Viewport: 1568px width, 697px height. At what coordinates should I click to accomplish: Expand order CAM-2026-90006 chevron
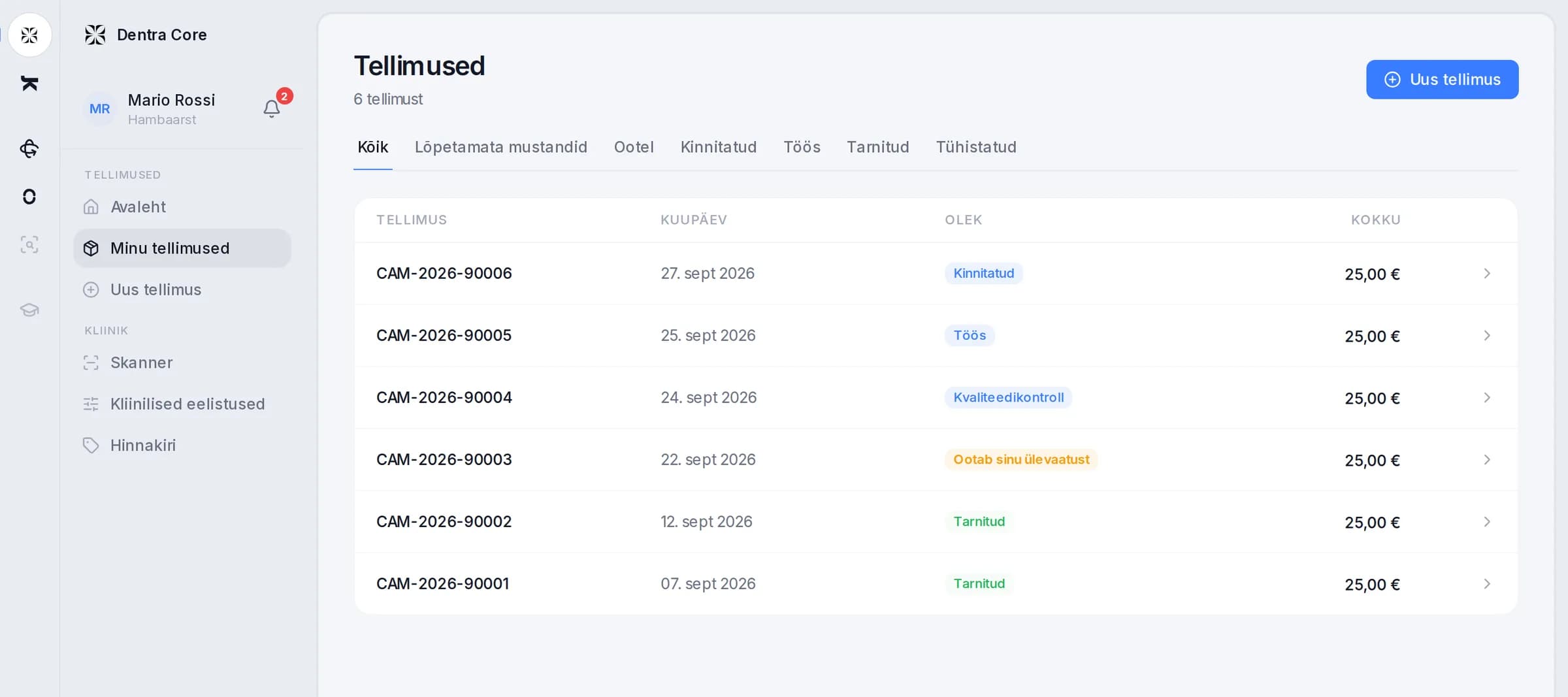coord(1487,273)
